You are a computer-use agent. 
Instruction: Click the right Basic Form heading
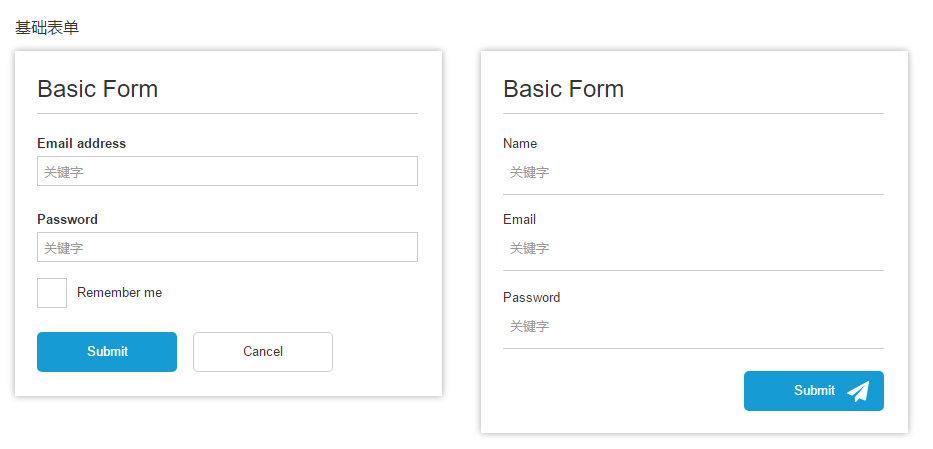(x=563, y=89)
